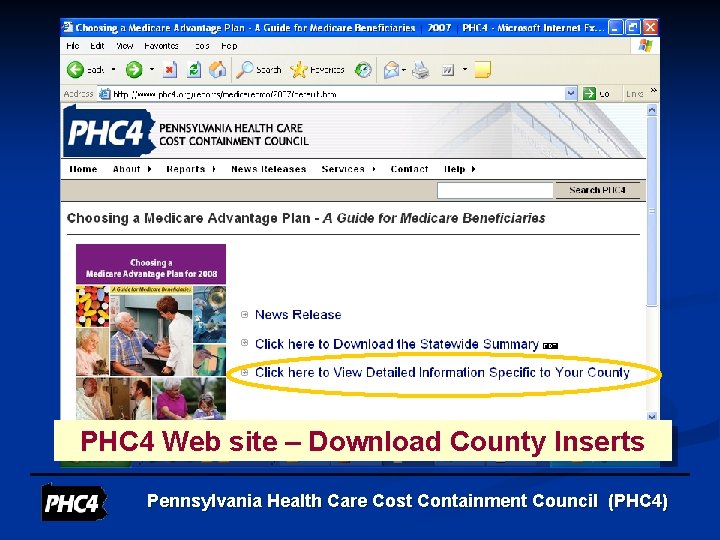Click the green Forward arrow button
The width and height of the screenshot is (720, 540).
tap(134, 70)
